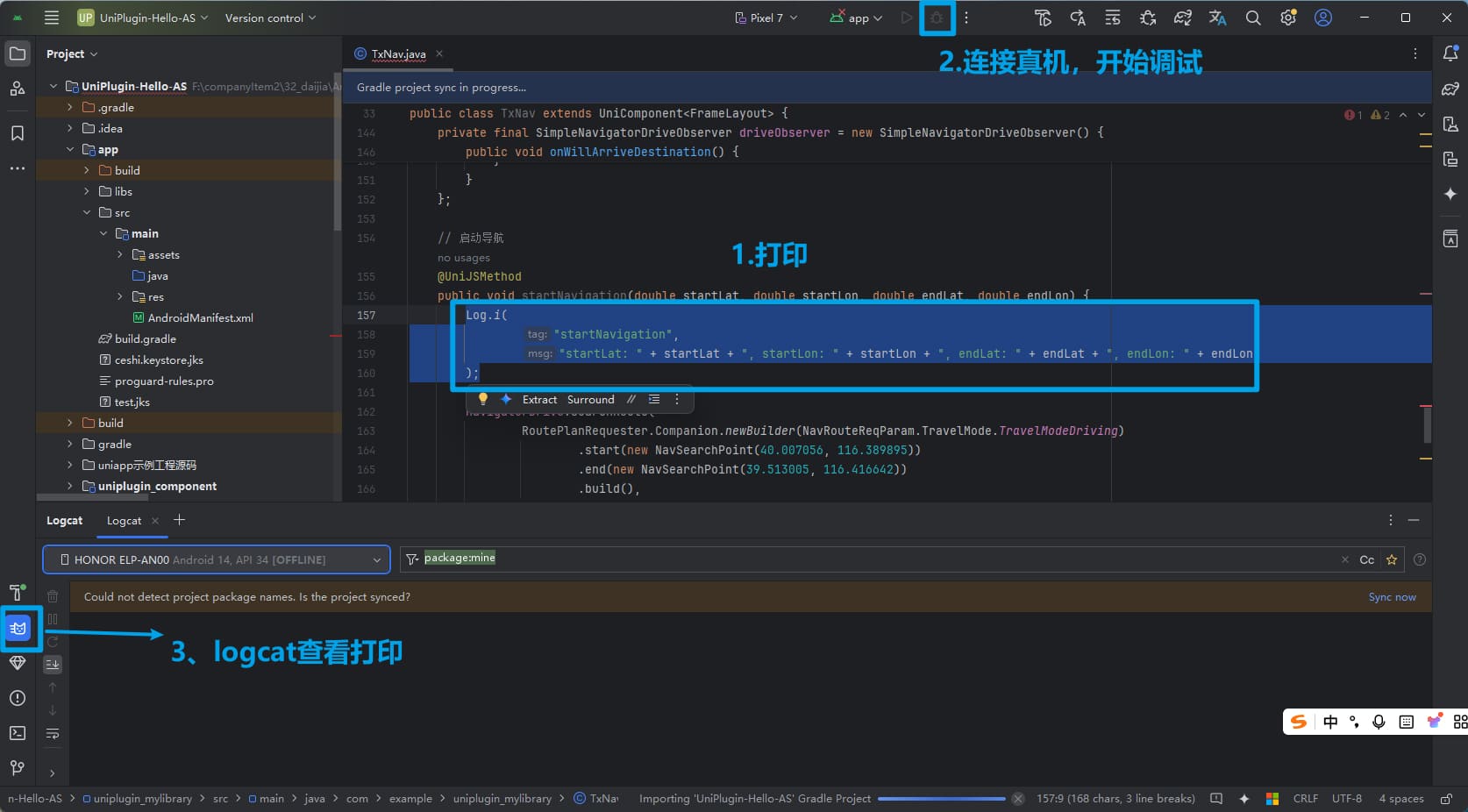Click Surround in the floating code toolbar
This screenshot has width=1468, height=812.
[590, 400]
